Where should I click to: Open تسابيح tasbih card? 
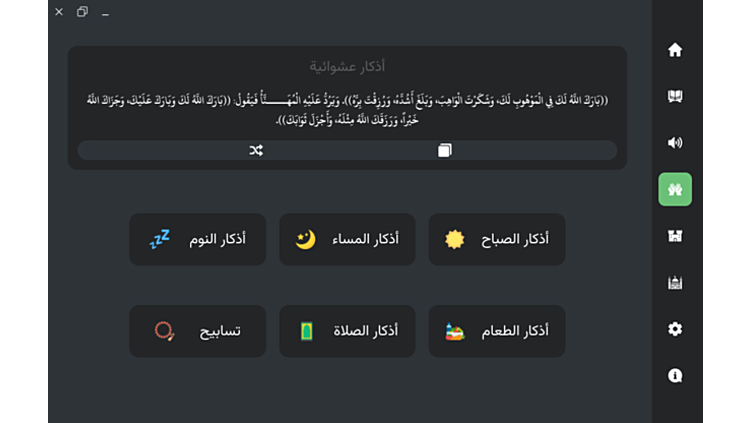(198, 331)
